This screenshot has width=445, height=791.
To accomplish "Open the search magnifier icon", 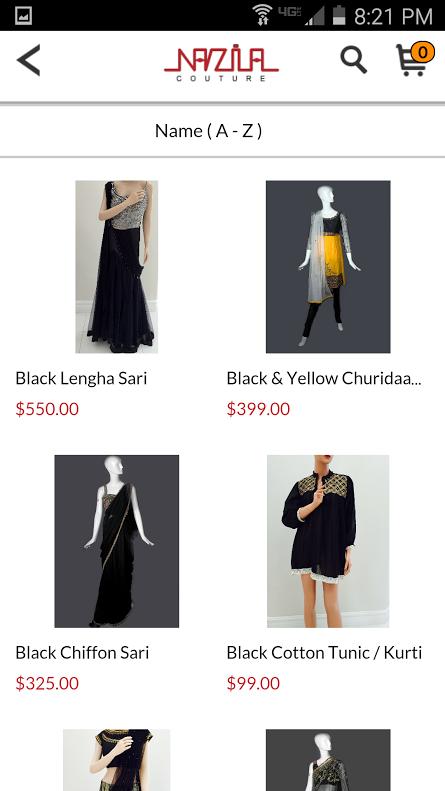I will tap(353, 60).
